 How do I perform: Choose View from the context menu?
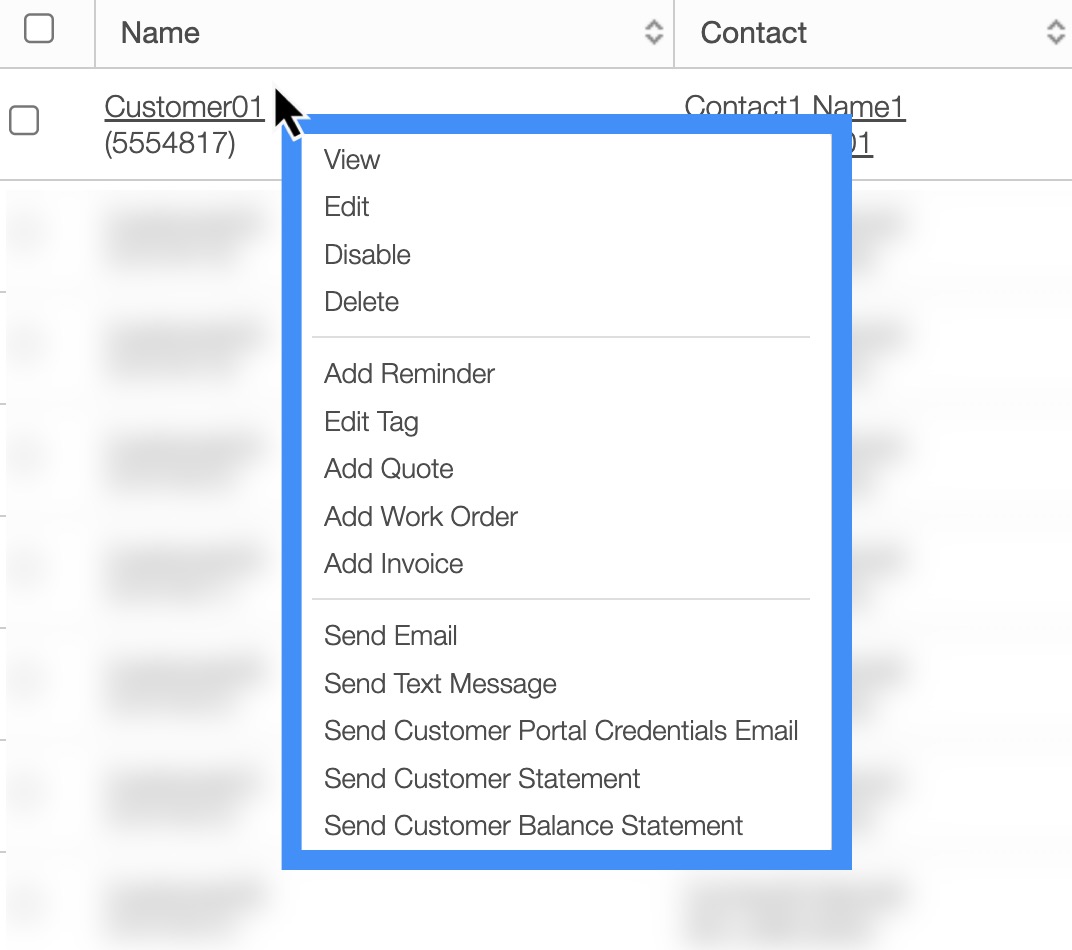352,160
